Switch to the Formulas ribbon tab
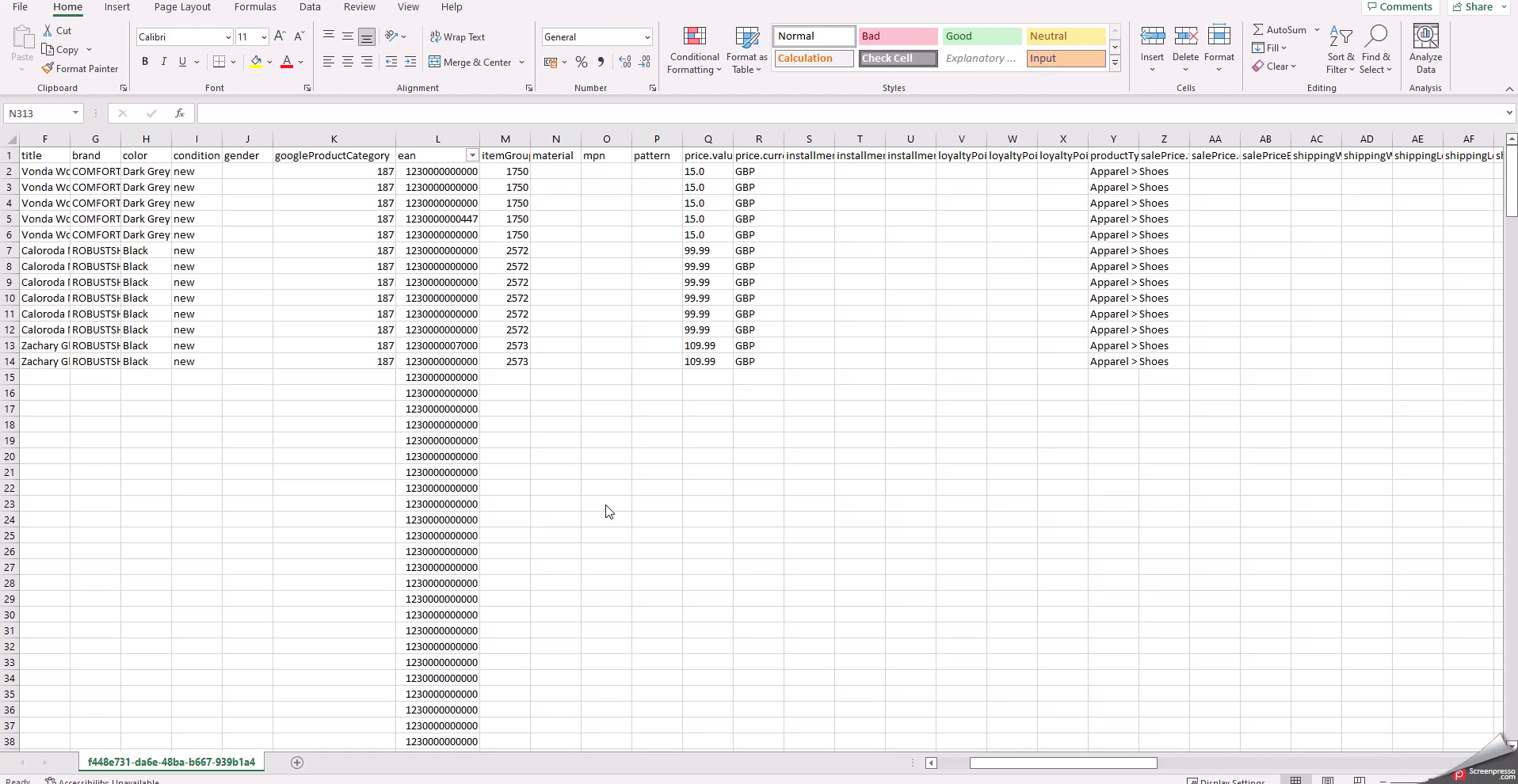This screenshot has width=1518, height=784. [255, 7]
